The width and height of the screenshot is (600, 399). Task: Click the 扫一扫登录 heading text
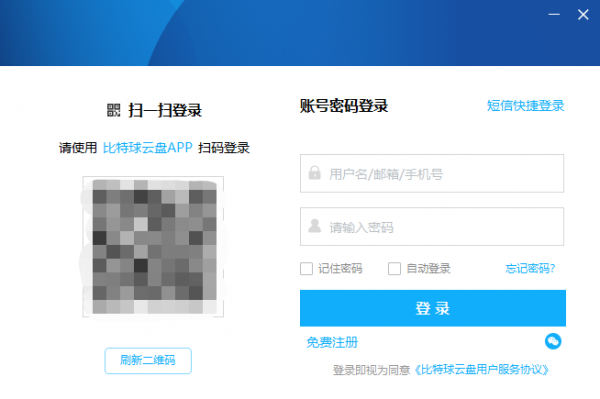165,111
